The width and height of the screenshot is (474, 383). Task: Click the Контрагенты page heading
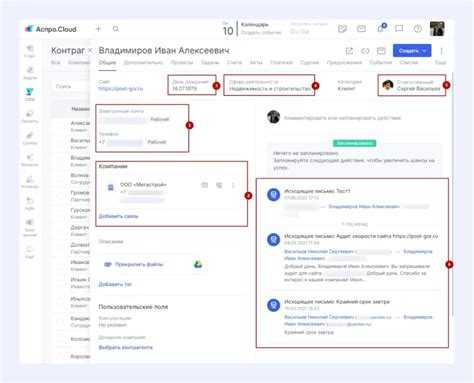[x=68, y=51]
